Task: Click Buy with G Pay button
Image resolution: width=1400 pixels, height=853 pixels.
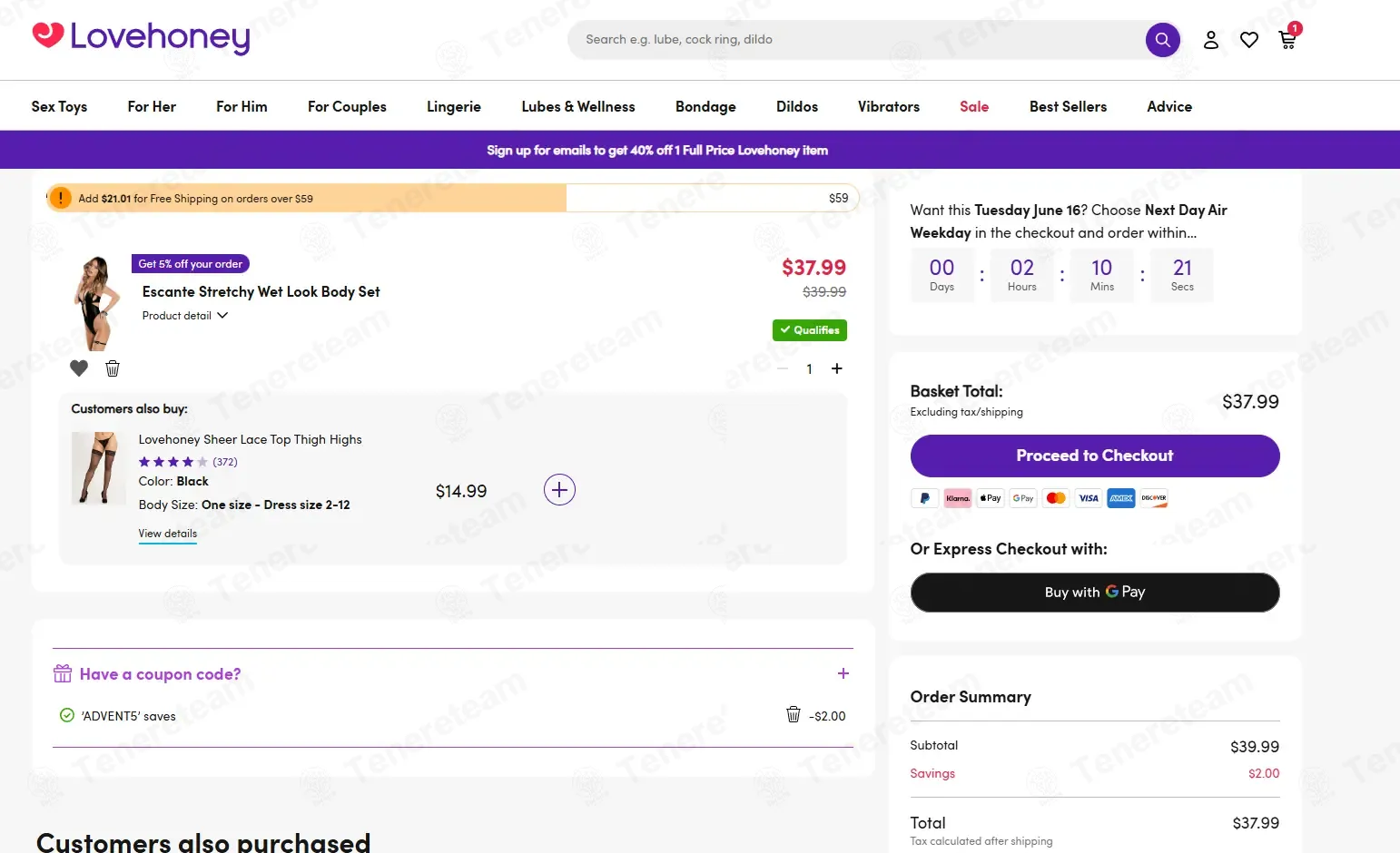Action: coord(1095,592)
